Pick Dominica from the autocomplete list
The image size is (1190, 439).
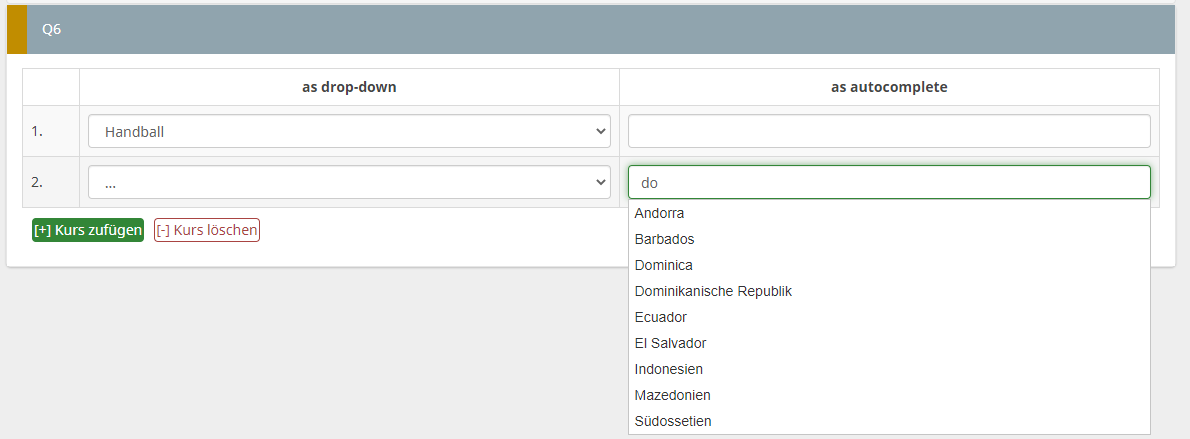[x=664, y=265]
